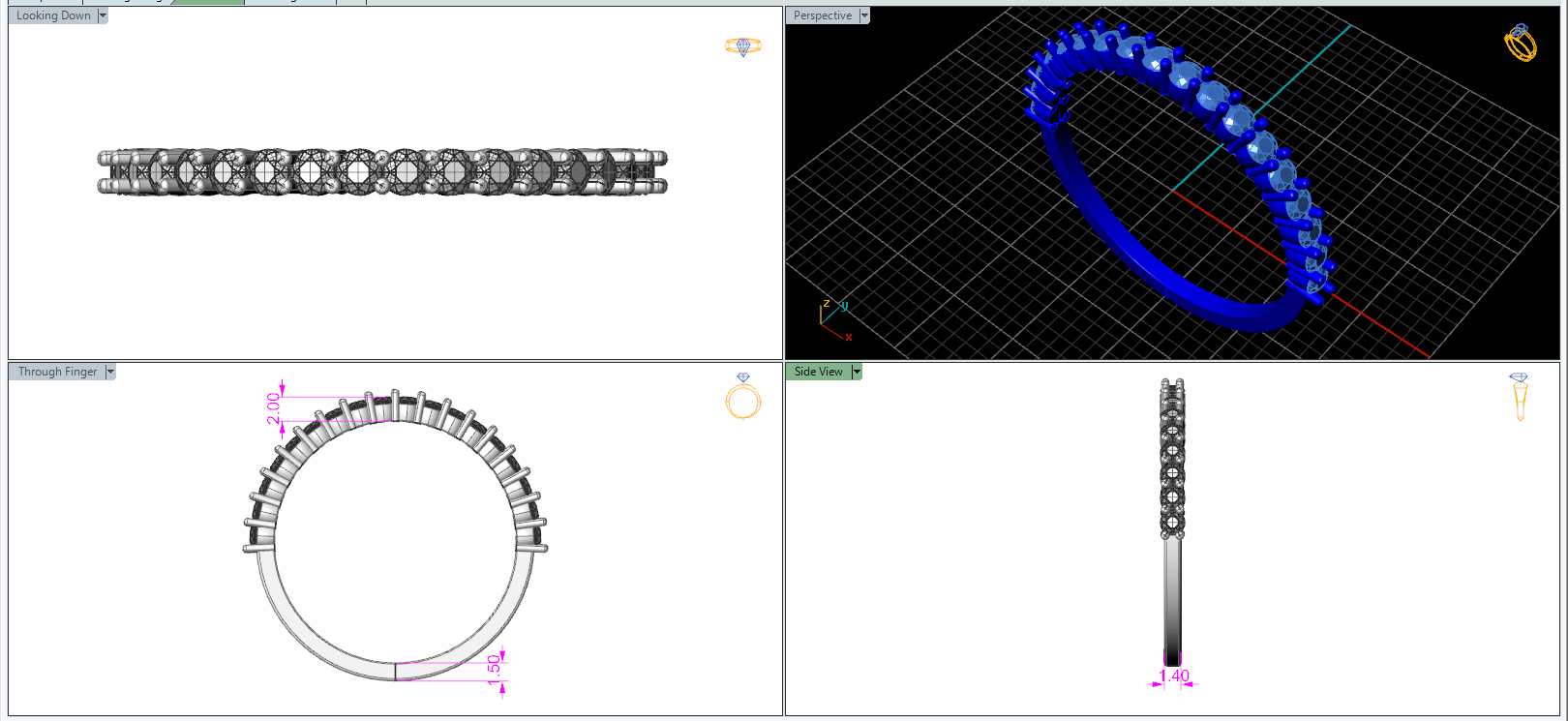This screenshot has height=721, width=1568.
Task: Select the Perspective viewport title
Action: (x=823, y=15)
